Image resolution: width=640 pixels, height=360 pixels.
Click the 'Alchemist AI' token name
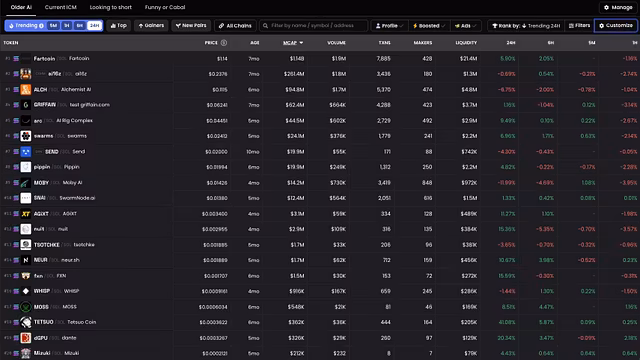pos(76,90)
